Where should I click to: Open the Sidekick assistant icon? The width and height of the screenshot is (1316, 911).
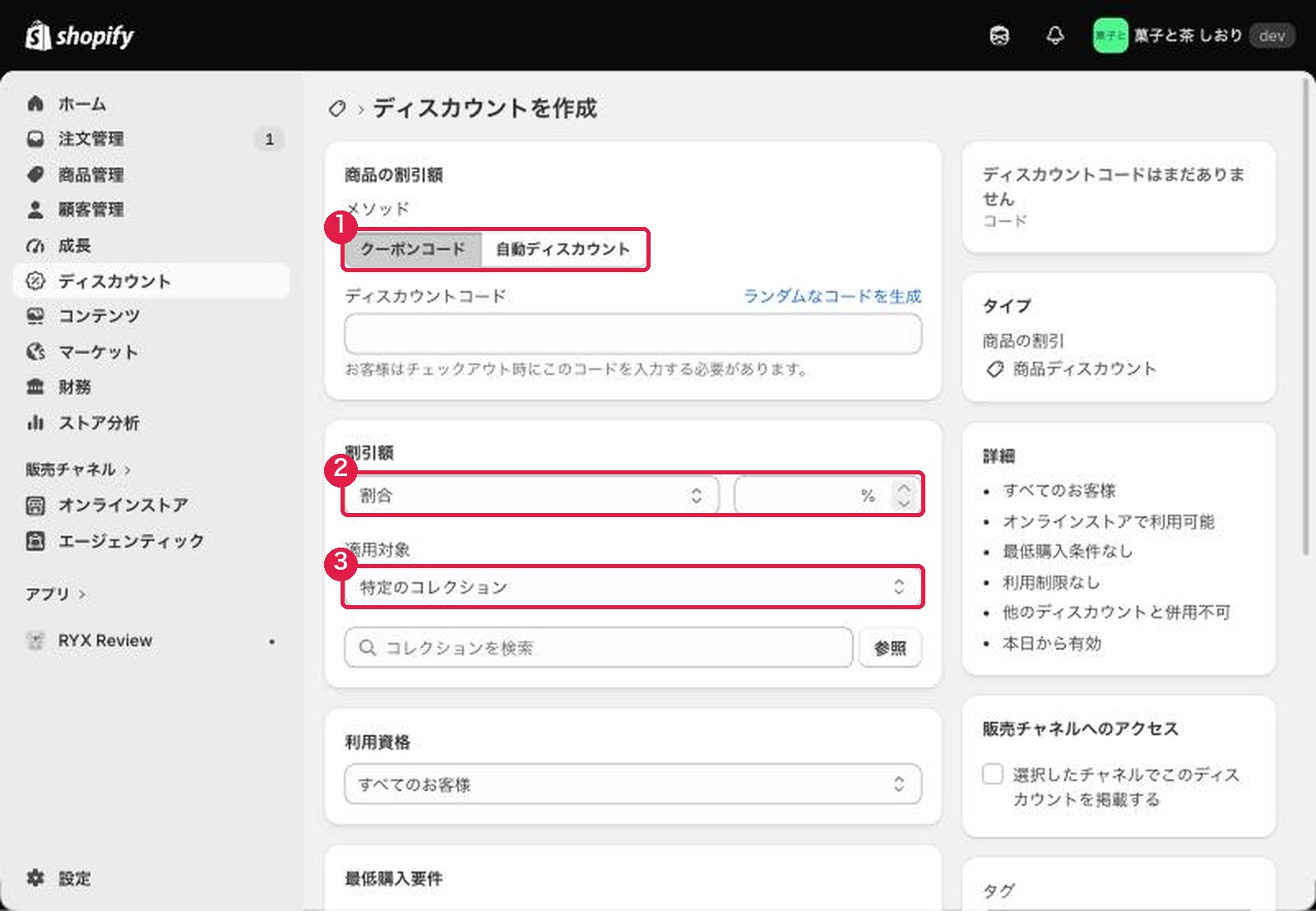coord(999,35)
